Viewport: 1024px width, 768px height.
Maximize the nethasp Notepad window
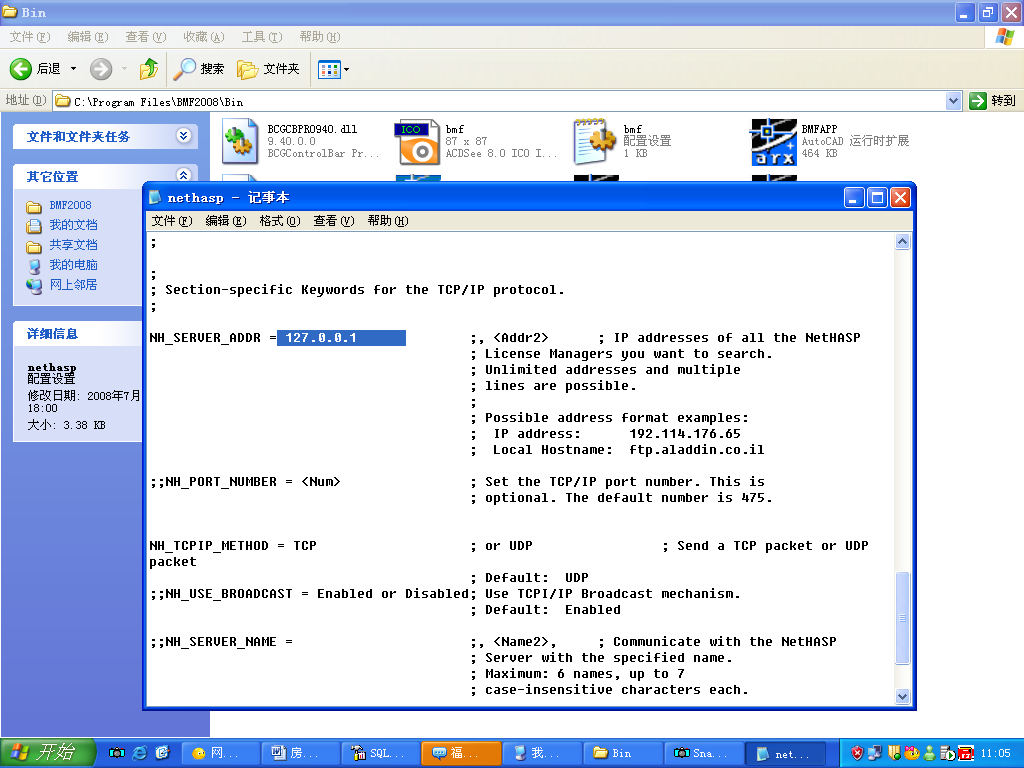pos(877,197)
